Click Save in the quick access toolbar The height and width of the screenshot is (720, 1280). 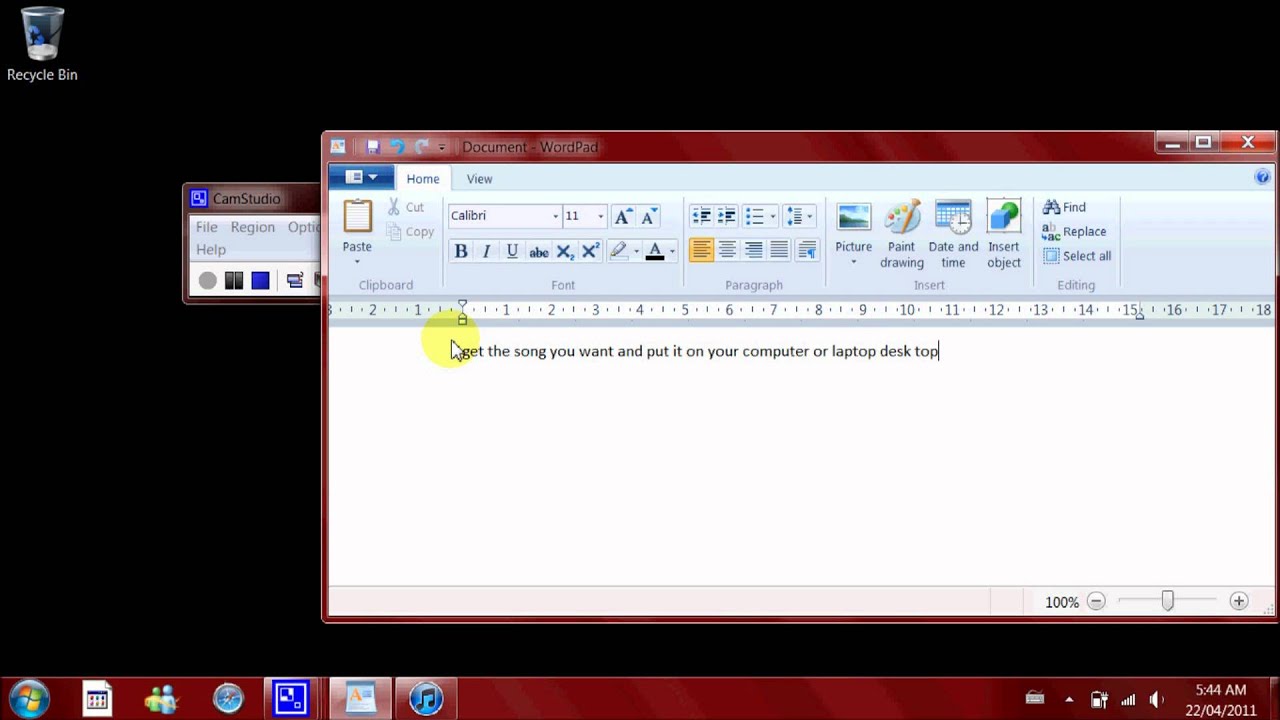pos(372,147)
